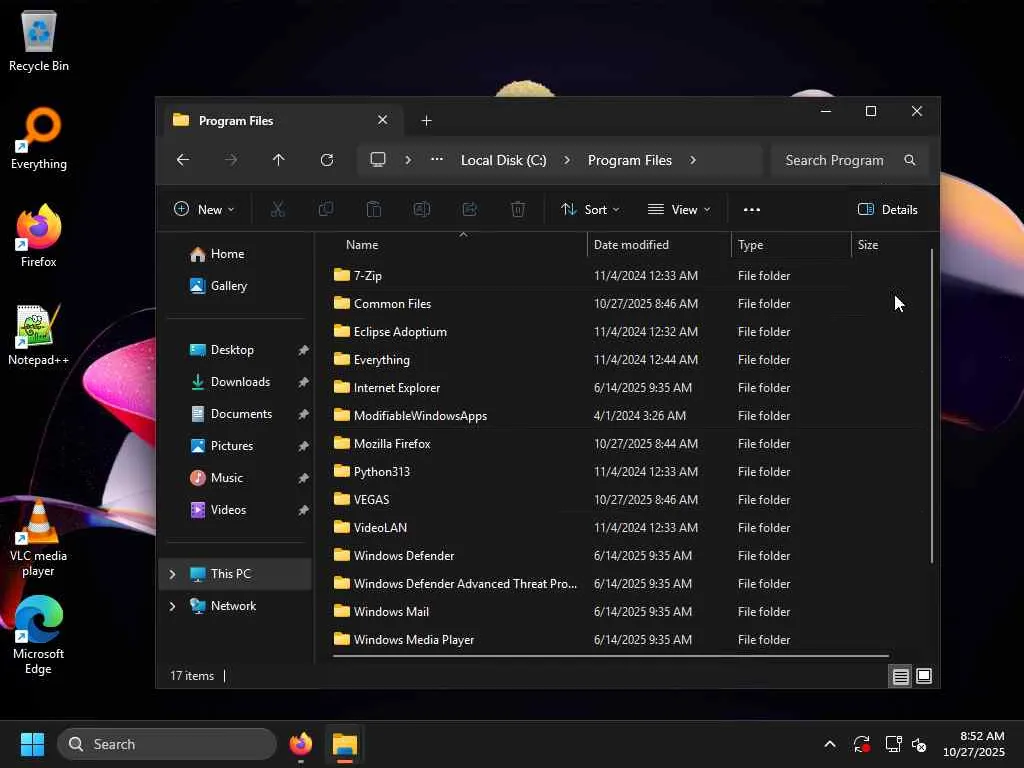Go forward with the right arrow

[231, 160]
